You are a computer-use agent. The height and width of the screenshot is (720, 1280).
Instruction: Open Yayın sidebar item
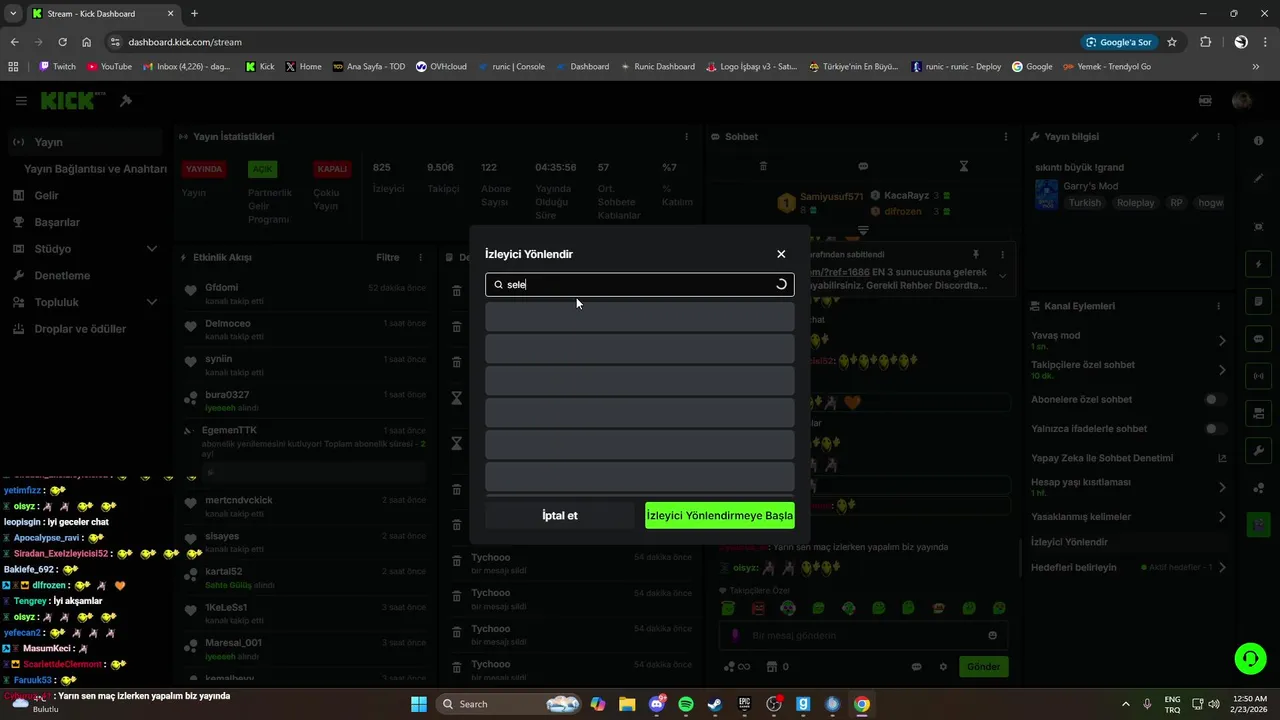point(83,142)
